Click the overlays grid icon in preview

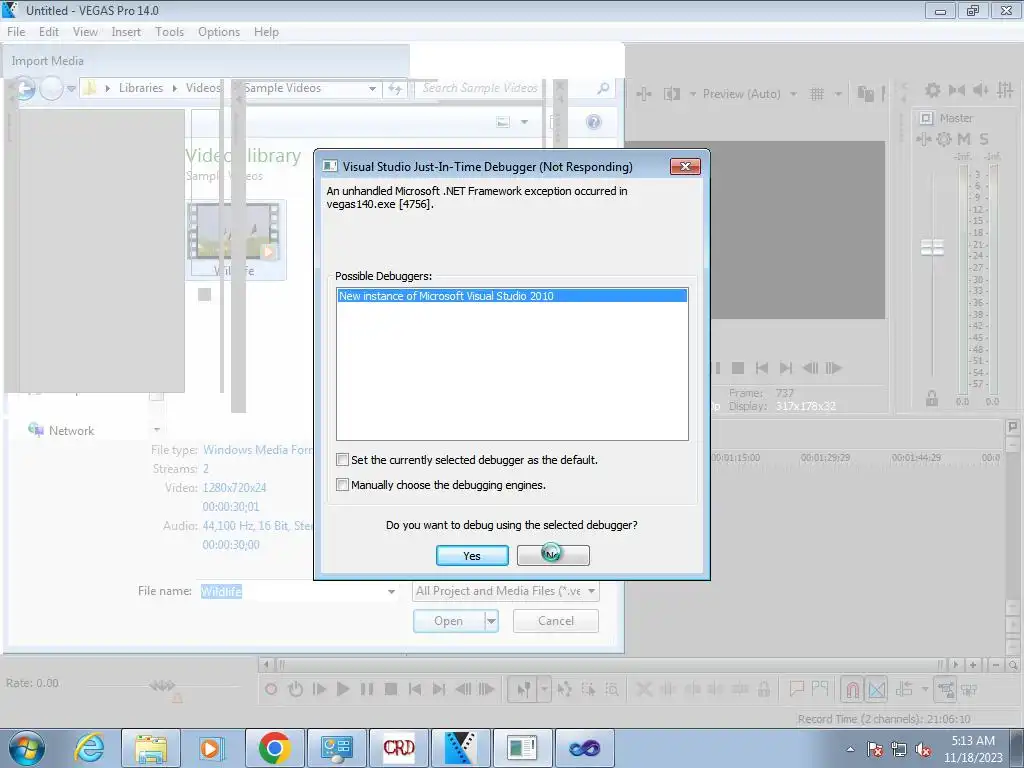[x=817, y=94]
